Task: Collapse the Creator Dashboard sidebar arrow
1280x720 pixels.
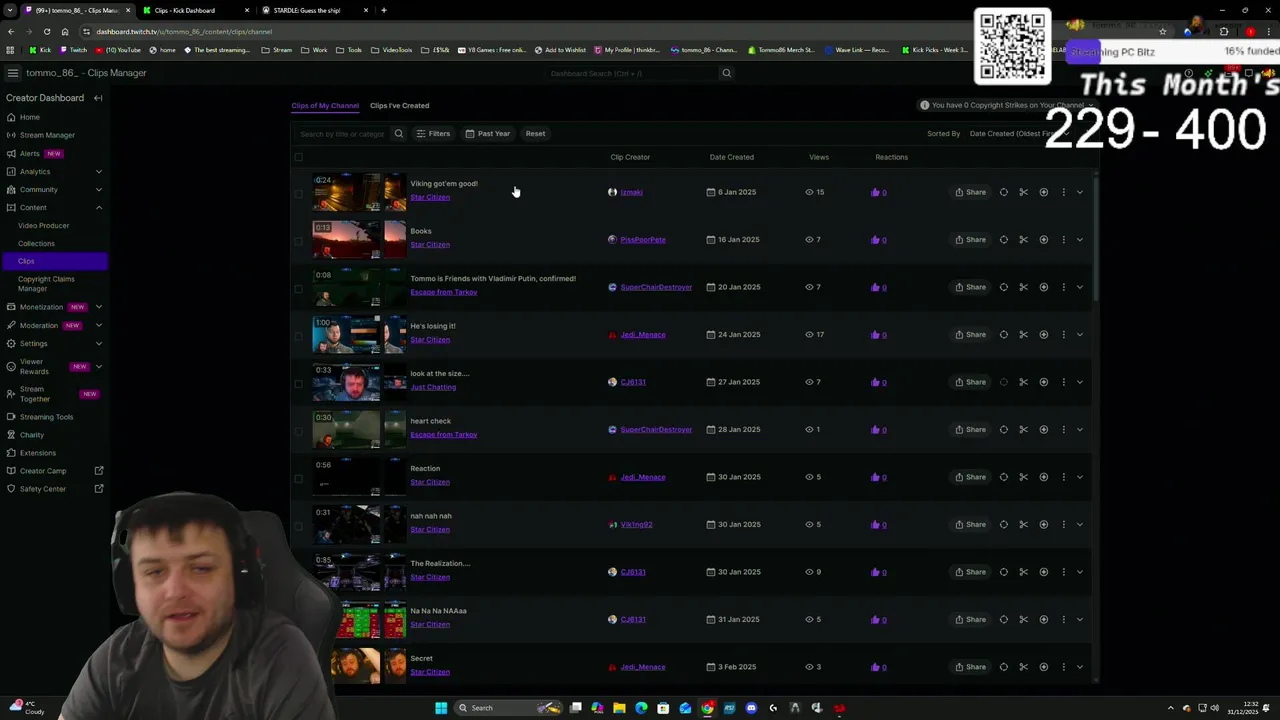Action: coord(98,98)
